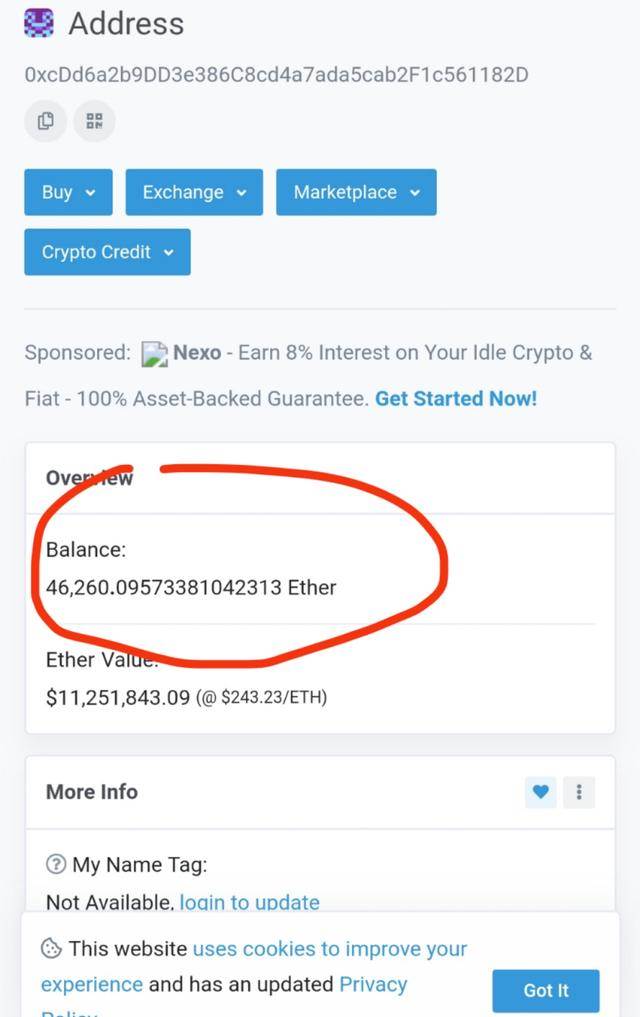Expand the Buy dropdown

click(68, 192)
